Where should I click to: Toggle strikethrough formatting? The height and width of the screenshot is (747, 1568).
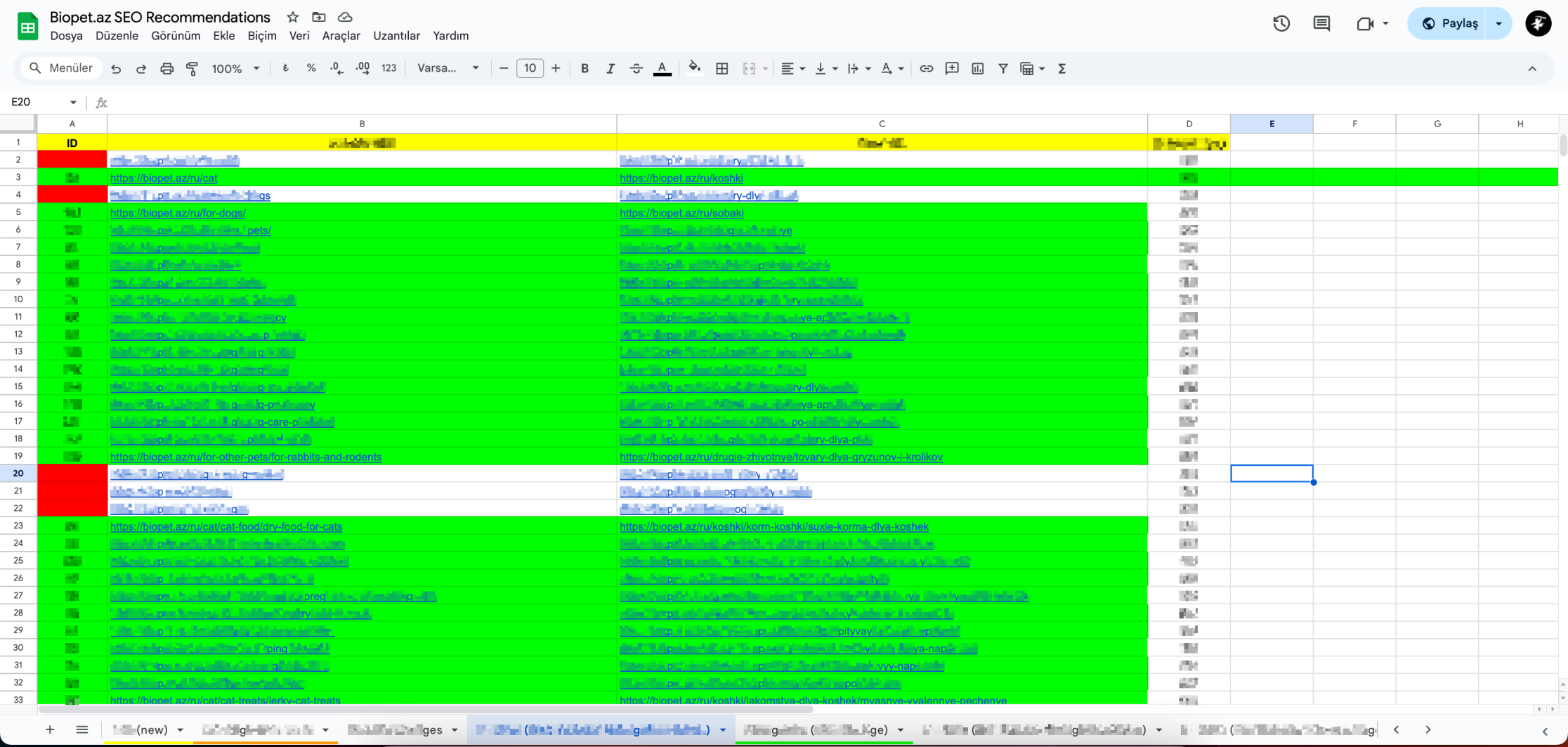pos(636,69)
